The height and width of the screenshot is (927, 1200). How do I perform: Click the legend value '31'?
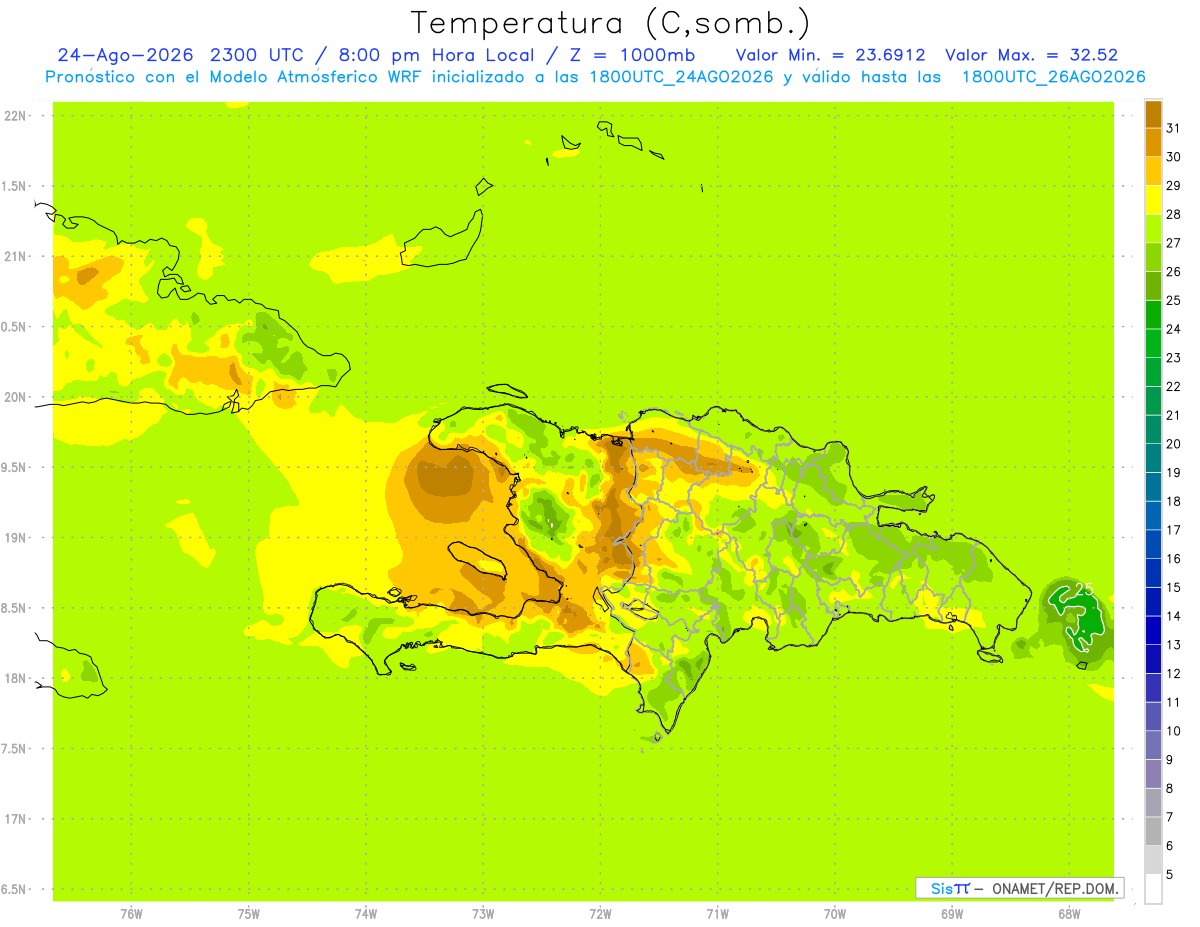pyautogui.click(x=1174, y=128)
